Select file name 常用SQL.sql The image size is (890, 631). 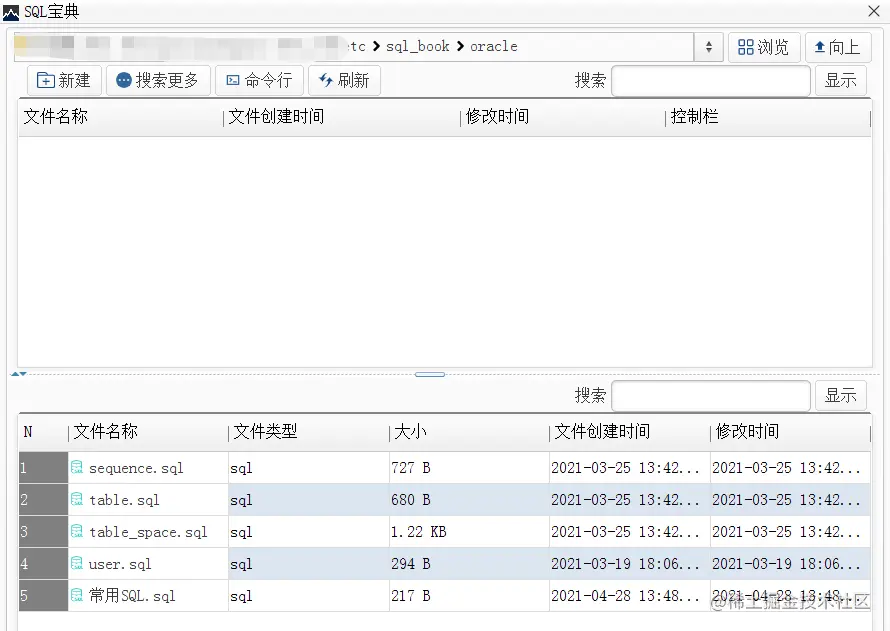[x=132, y=596]
